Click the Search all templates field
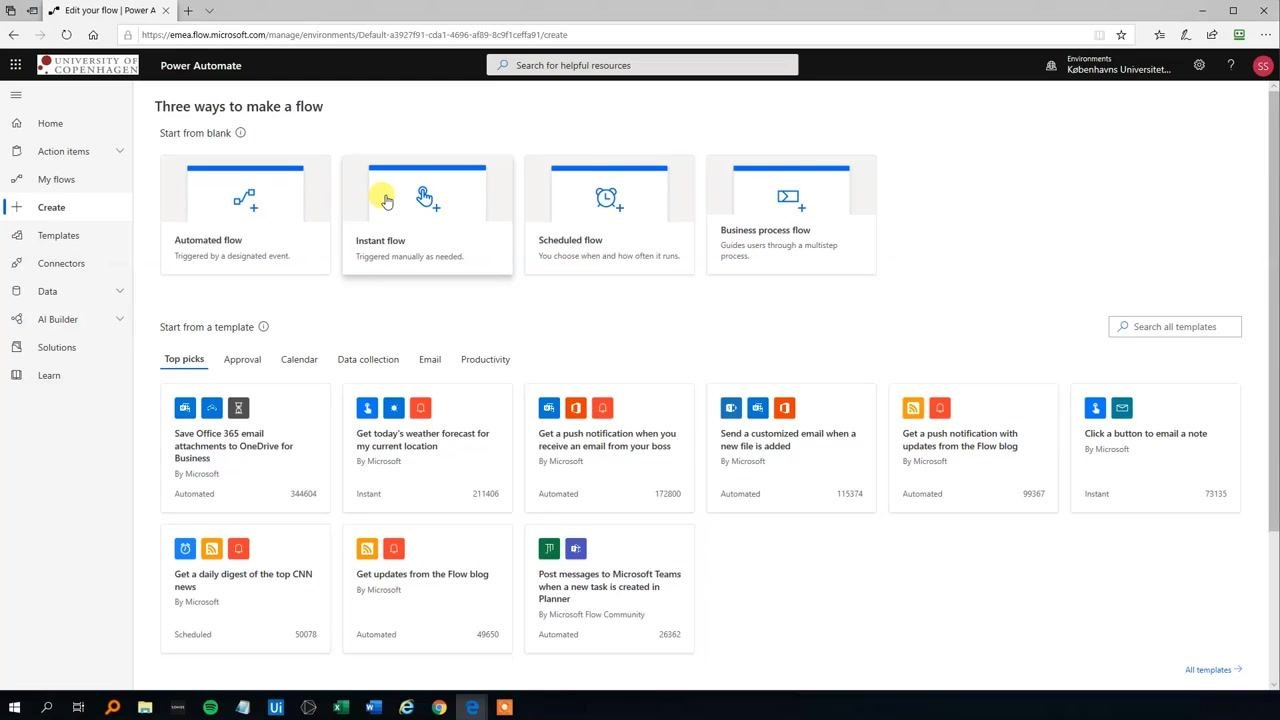Viewport: 1280px width, 720px height. [x=1175, y=326]
